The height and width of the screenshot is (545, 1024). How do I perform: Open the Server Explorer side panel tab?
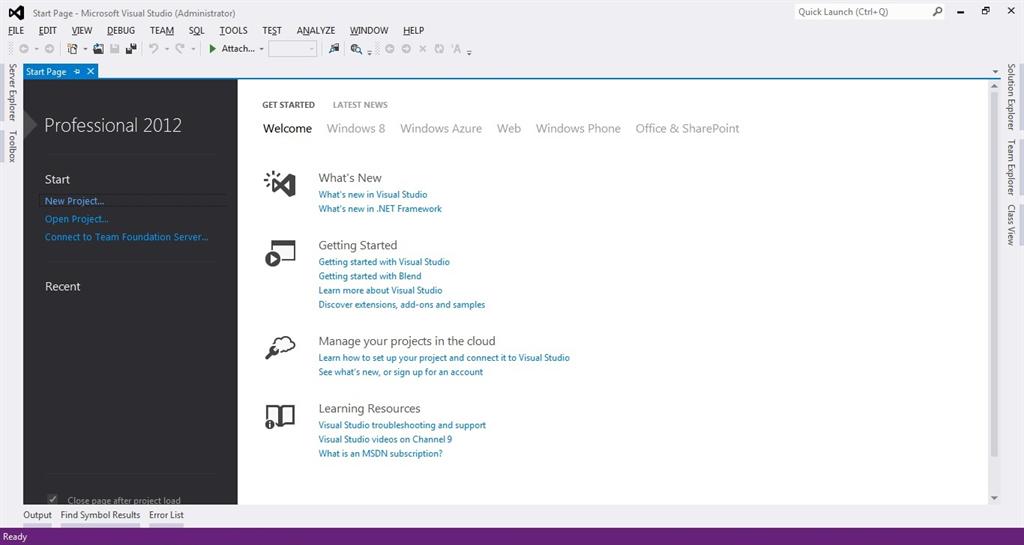[12, 92]
